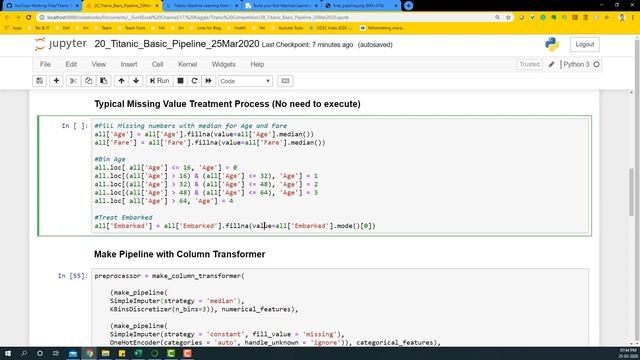Run the selected cell
Image resolution: width=640 pixels, height=360 pixels.
(x=159, y=81)
